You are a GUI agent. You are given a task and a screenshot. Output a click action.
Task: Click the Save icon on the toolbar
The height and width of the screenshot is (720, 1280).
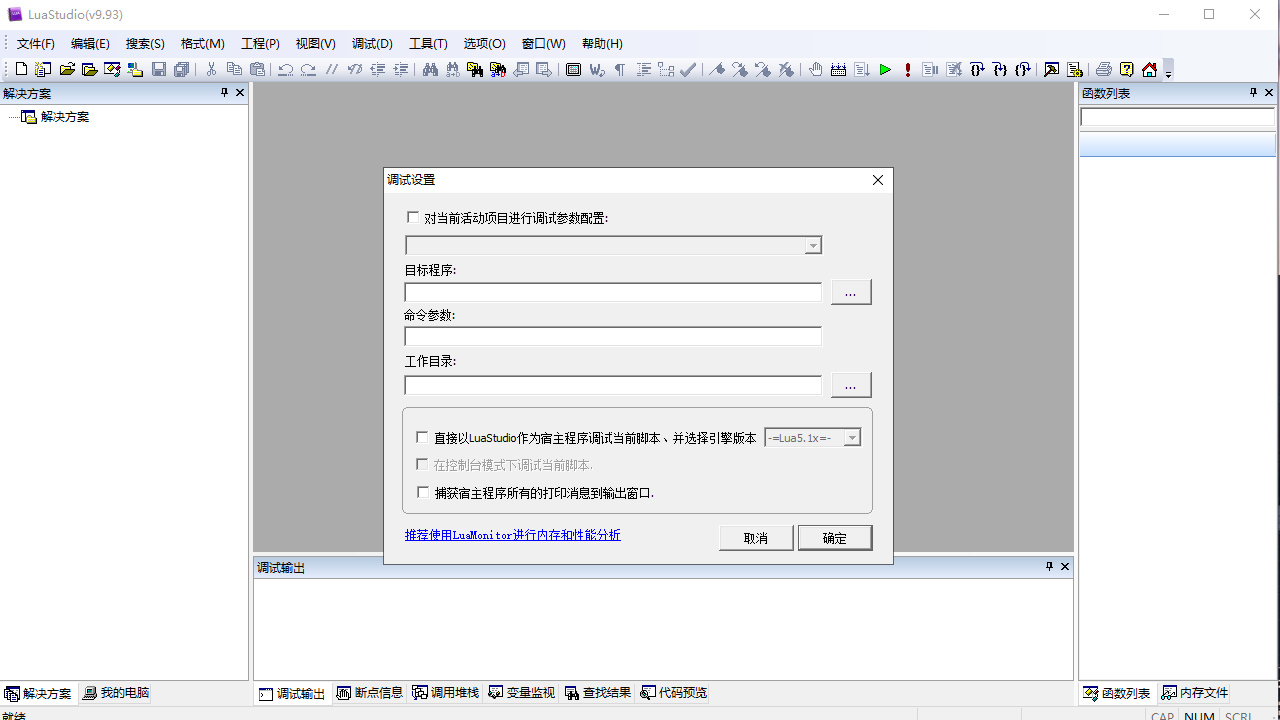(x=159, y=69)
